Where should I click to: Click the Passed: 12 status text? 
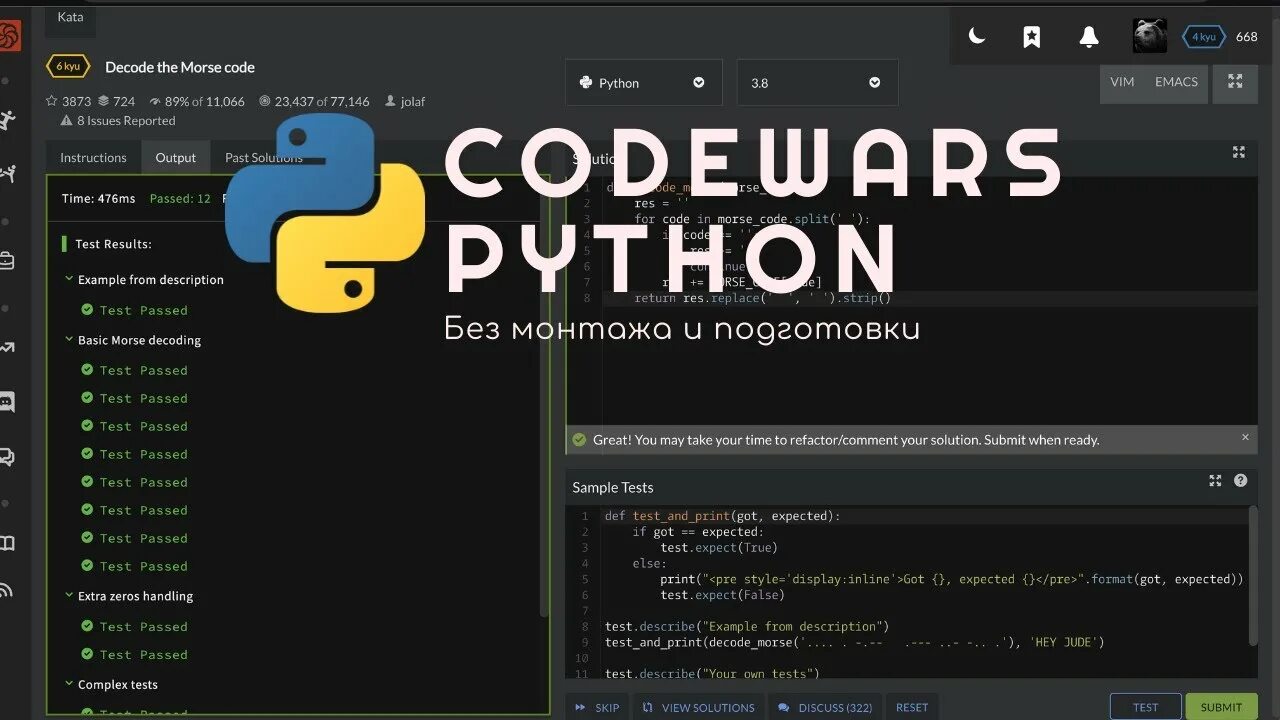pos(180,198)
